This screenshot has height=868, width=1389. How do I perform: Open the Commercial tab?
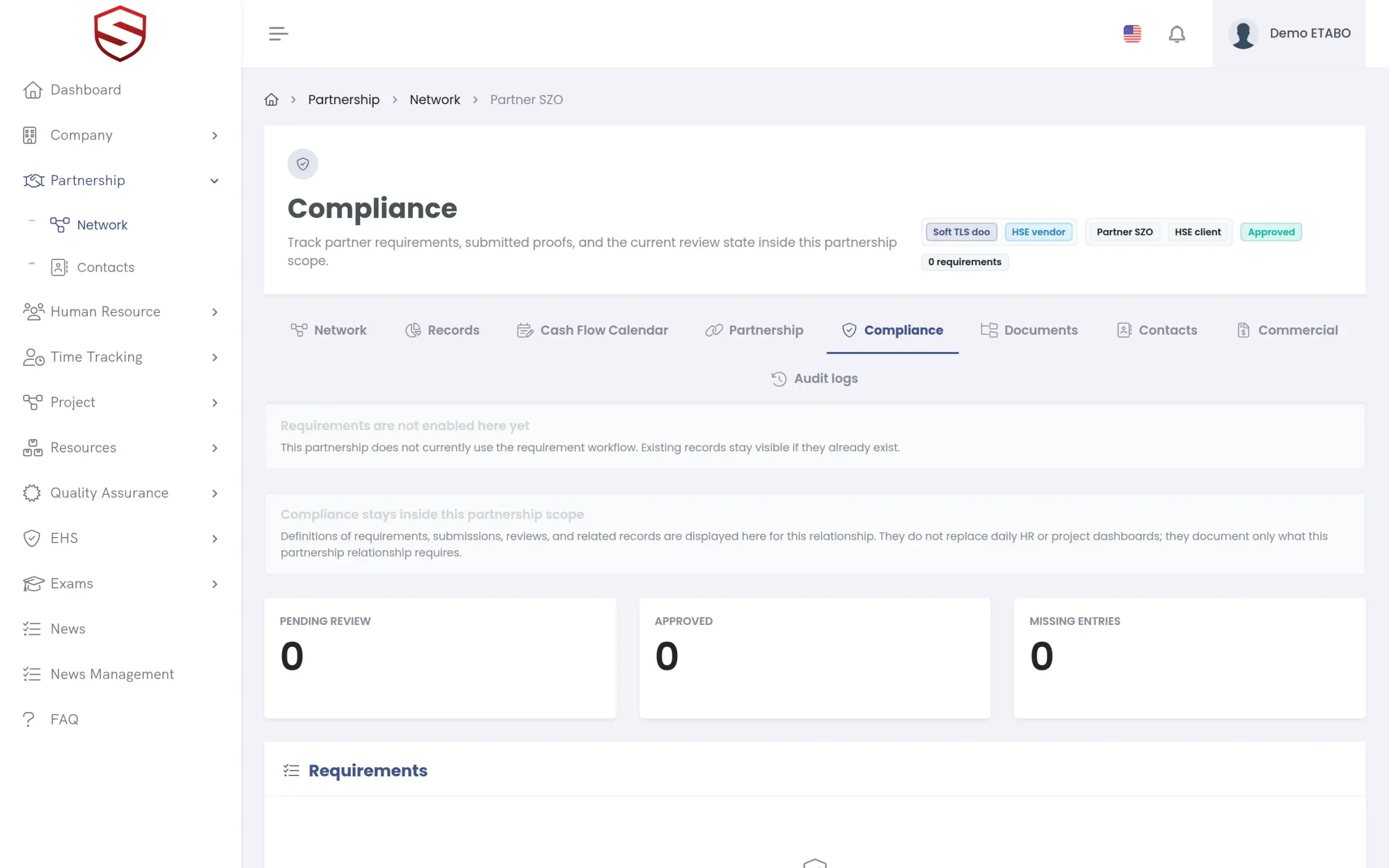(1288, 331)
